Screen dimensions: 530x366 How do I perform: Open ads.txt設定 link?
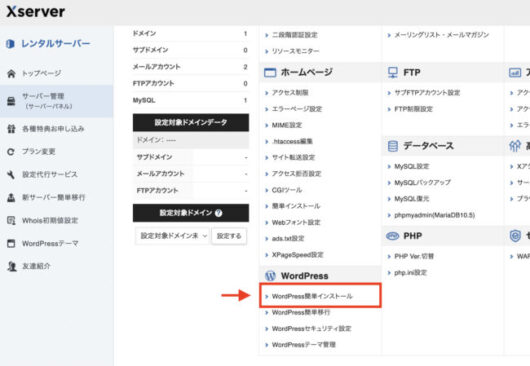point(288,239)
